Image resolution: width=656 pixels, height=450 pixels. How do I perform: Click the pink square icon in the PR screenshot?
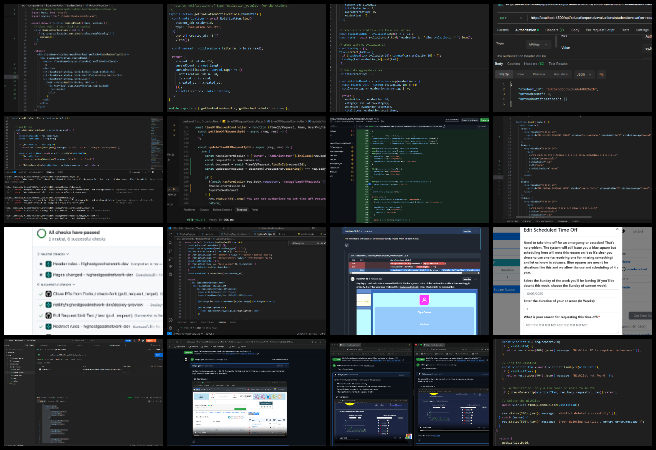coord(424,298)
